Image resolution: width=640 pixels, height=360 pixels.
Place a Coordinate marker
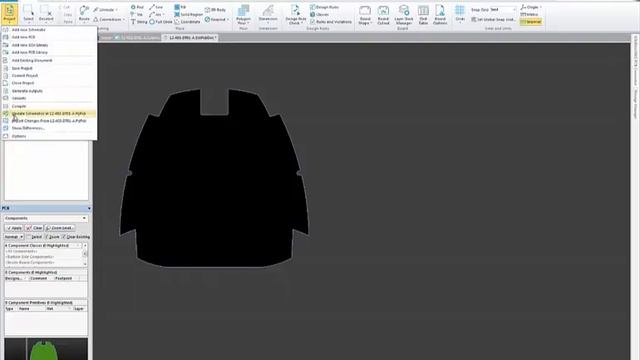187,22
